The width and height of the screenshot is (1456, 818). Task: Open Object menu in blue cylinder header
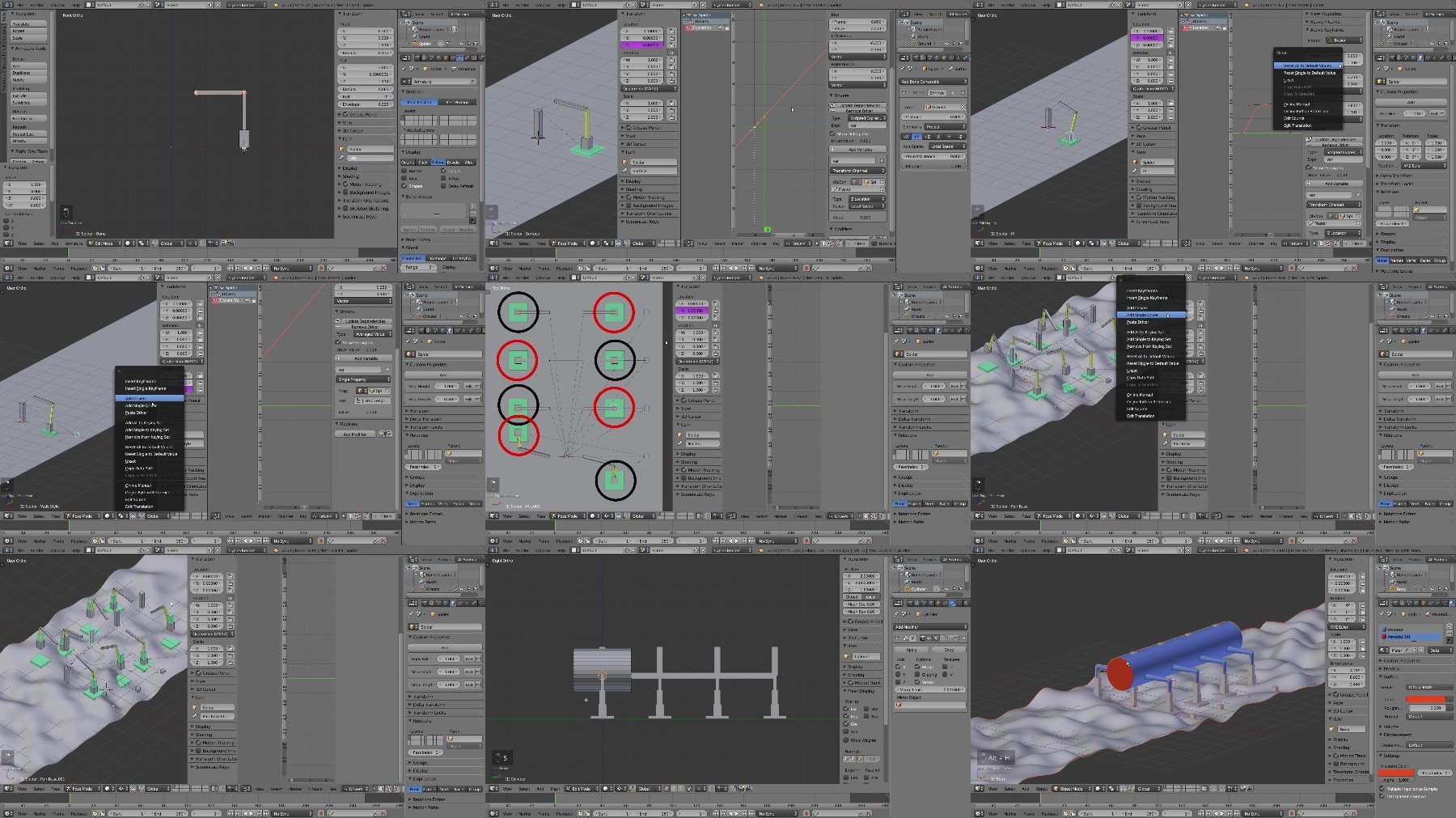point(1042,789)
